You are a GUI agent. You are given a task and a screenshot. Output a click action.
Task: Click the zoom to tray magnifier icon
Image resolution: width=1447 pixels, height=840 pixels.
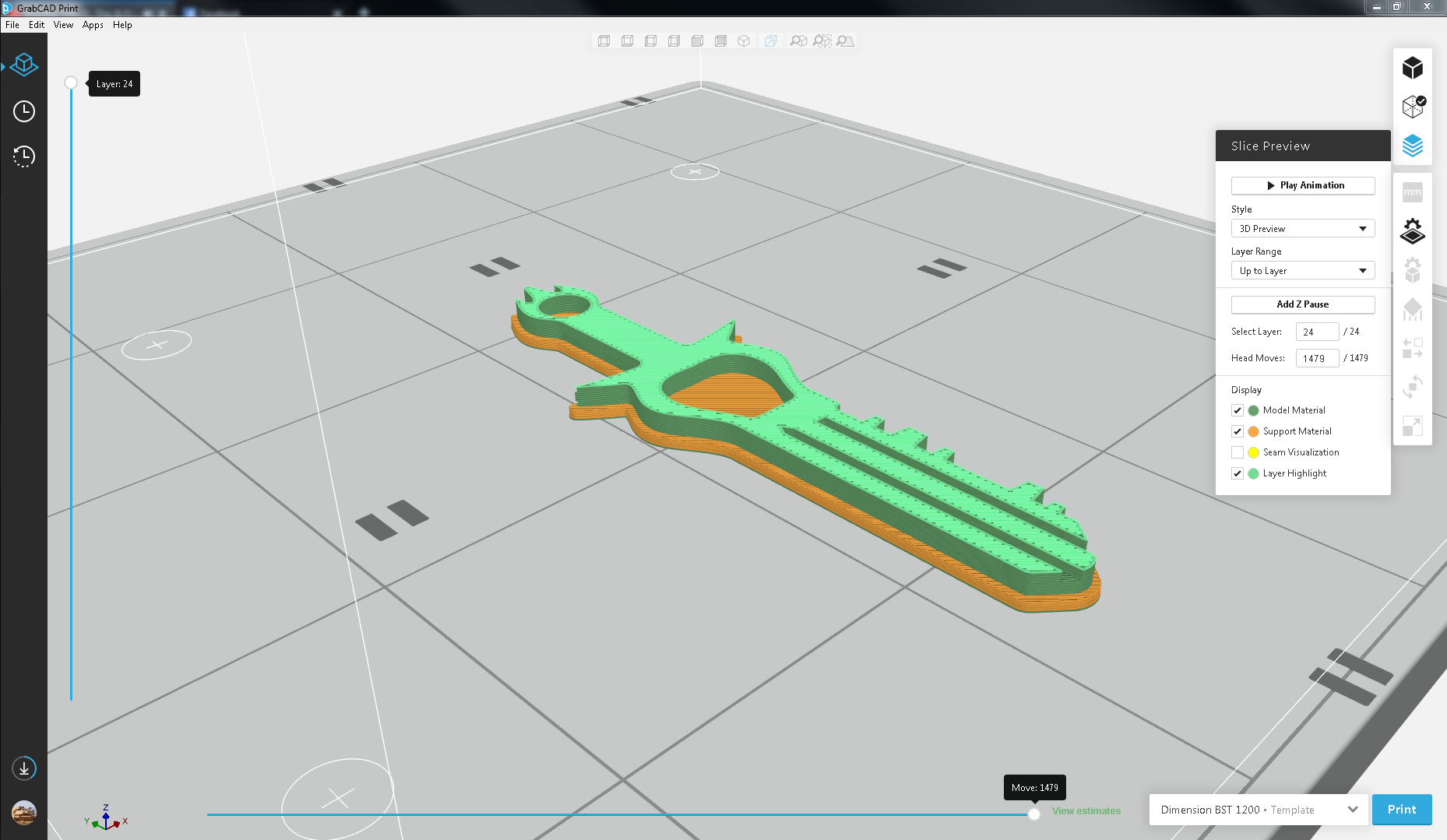coord(845,41)
